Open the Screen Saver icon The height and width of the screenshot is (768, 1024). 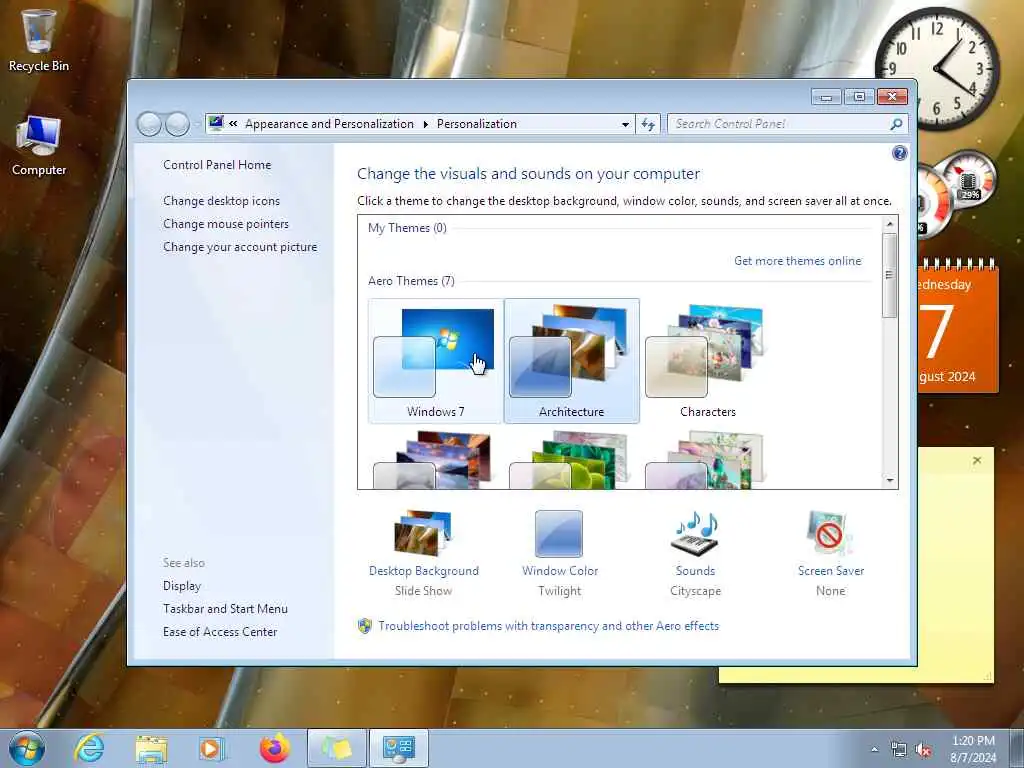[x=829, y=533]
